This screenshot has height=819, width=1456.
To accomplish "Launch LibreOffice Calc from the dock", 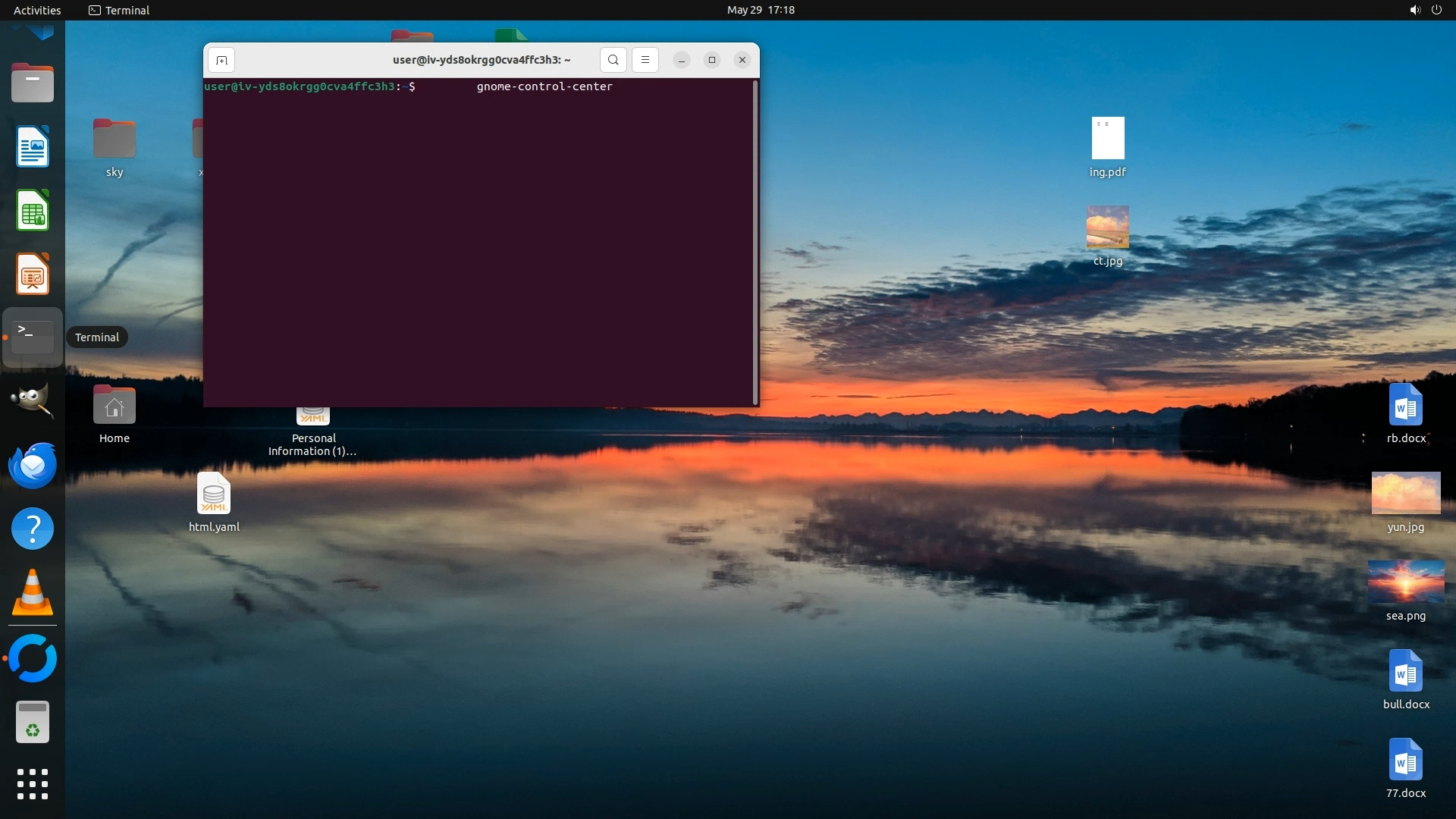I will [33, 210].
